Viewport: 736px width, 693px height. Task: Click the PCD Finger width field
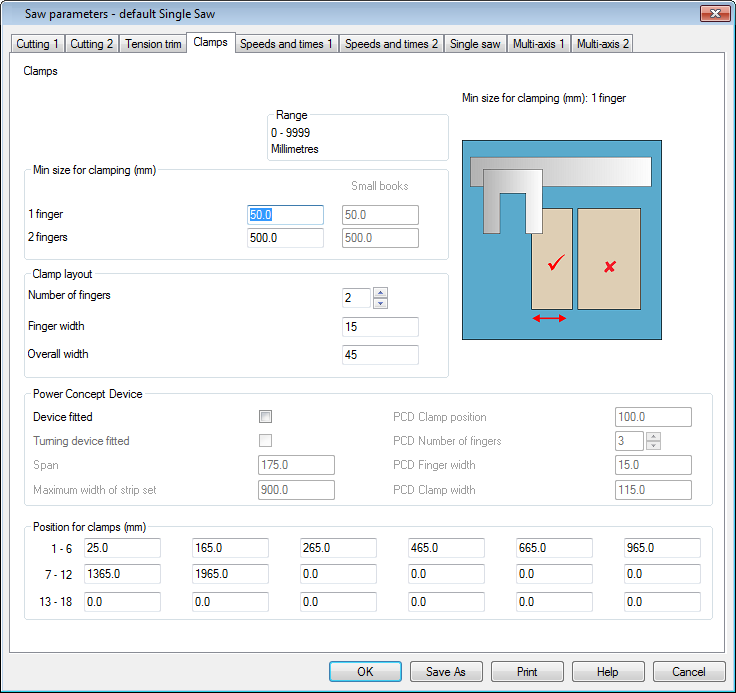[x=653, y=465]
